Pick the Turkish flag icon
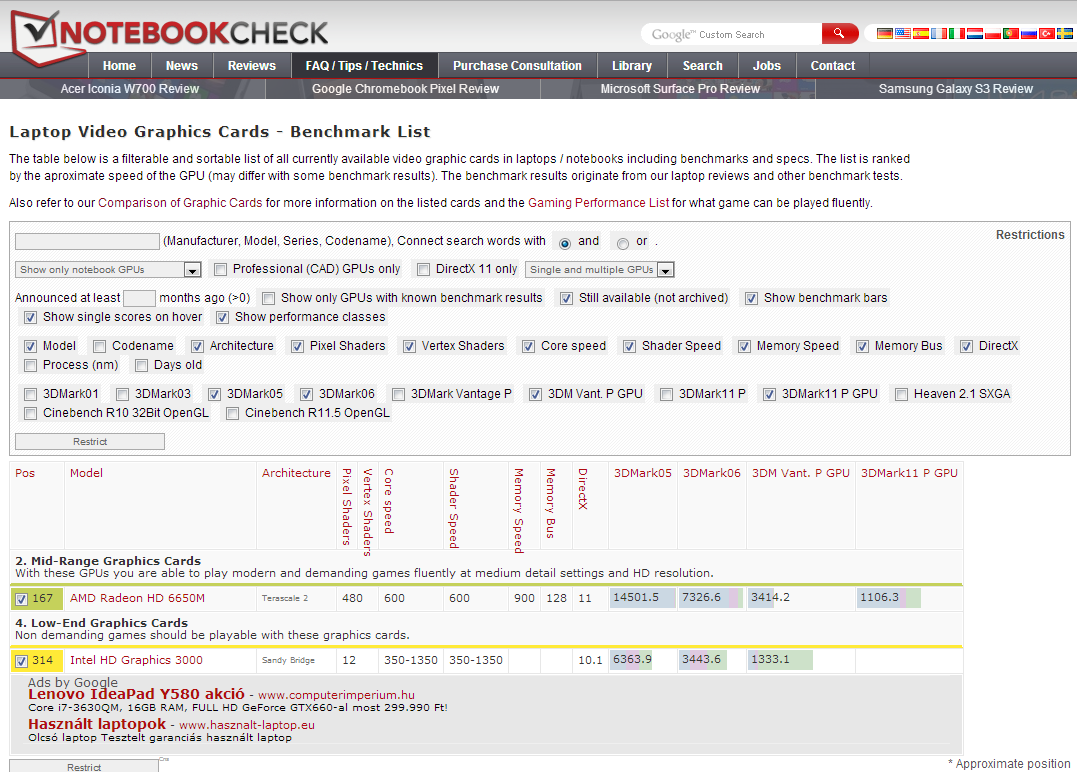 coord(1046,33)
